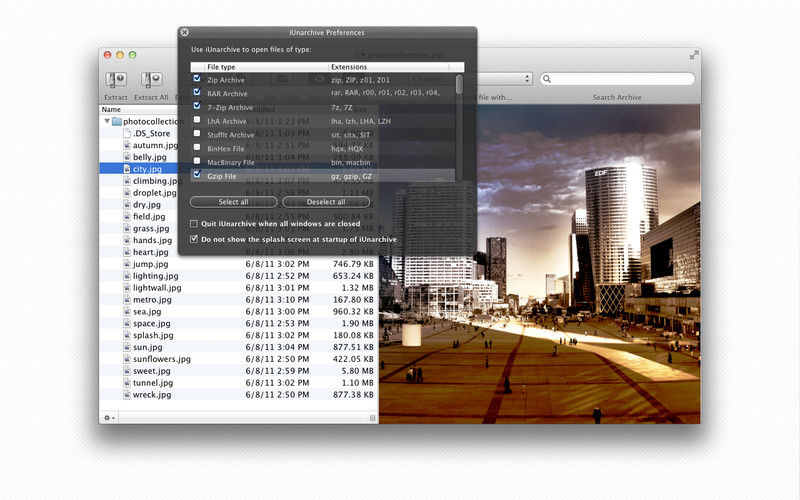The image size is (800, 500).
Task: Uncheck Do not show the splash screen
Action: click(x=194, y=239)
